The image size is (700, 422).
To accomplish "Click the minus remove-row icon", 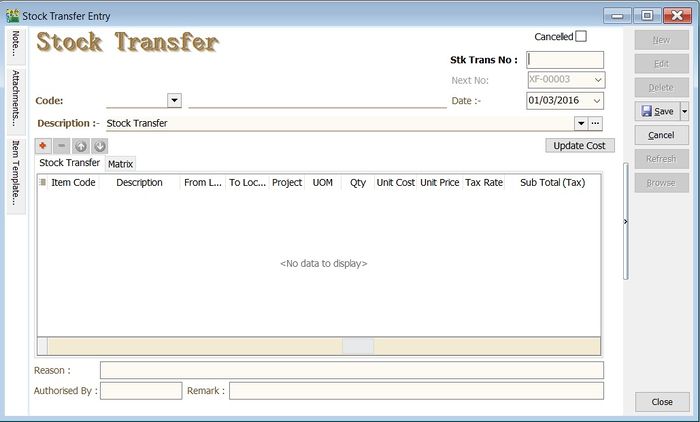I will click(62, 146).
